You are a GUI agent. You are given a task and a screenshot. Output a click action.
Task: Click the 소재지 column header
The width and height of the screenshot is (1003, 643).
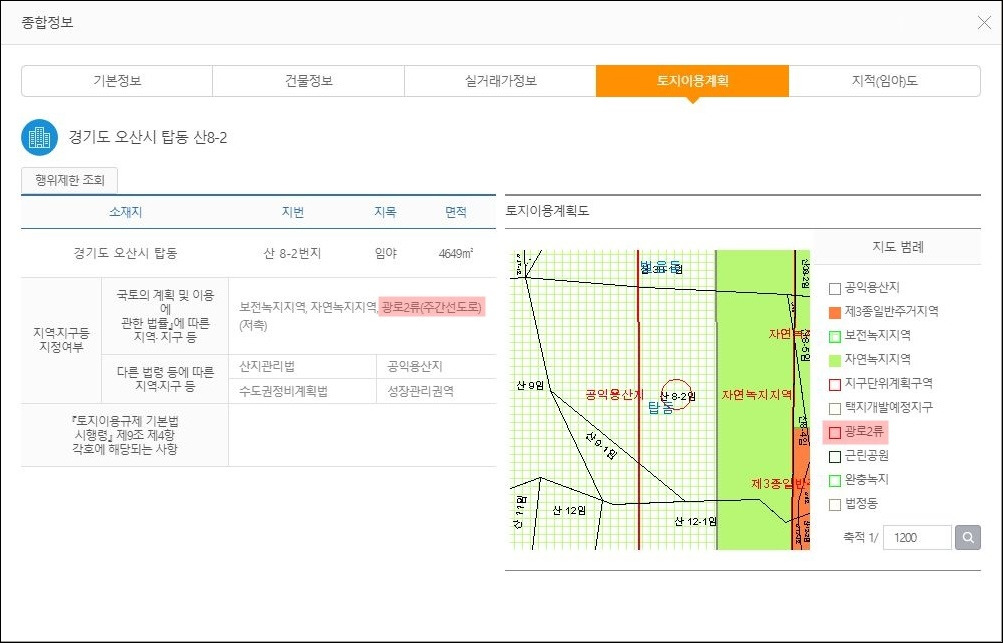(125, 212)
